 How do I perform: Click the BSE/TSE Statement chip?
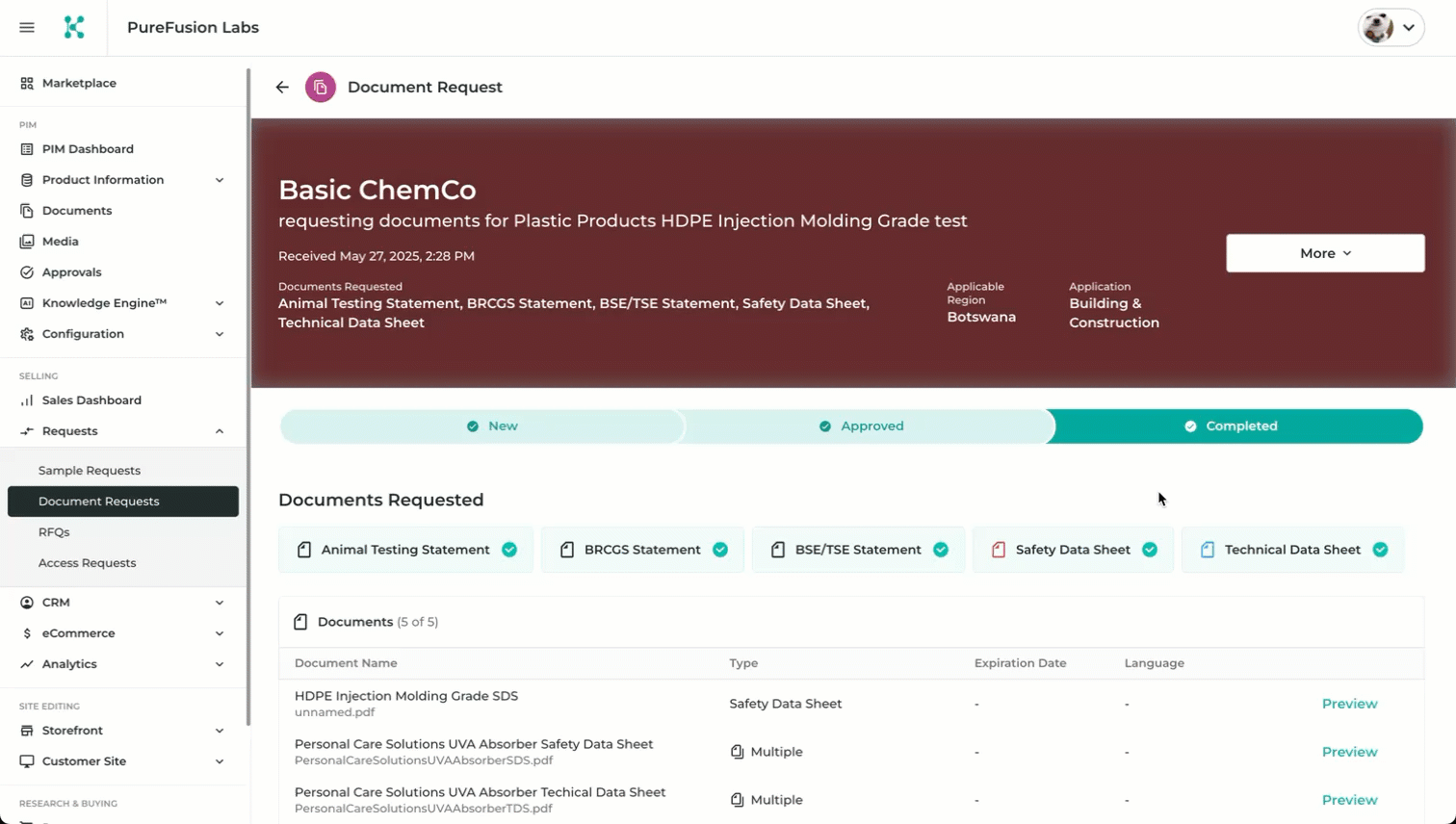[858, 550]
